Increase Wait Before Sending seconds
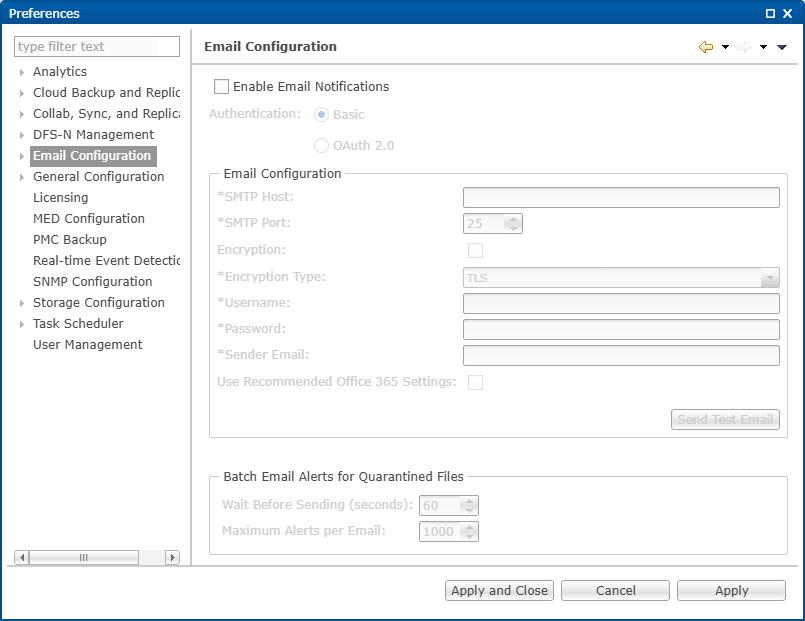805x621 pixels. tap(469, 501)
